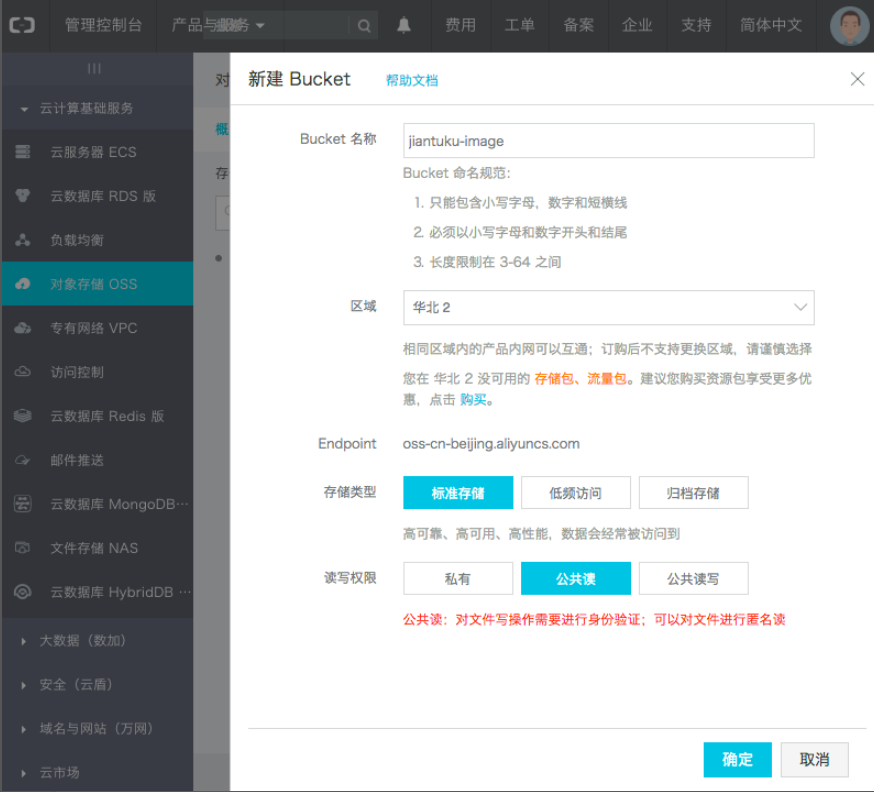Image resolution: width=874 pixels, height=792 pixels.
Task: Click the RDS database icon
Action: pos(22,196)
